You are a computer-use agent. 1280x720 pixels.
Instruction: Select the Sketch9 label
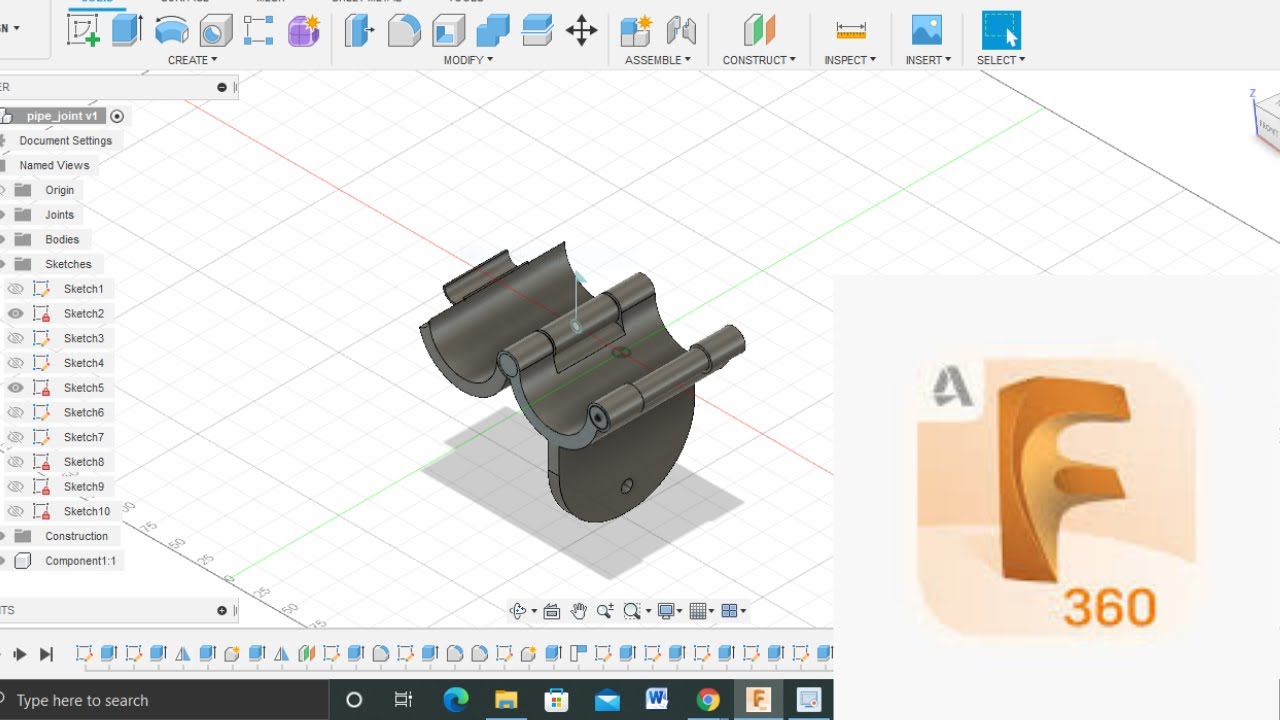pyautogui.click(x=84, y=487)
